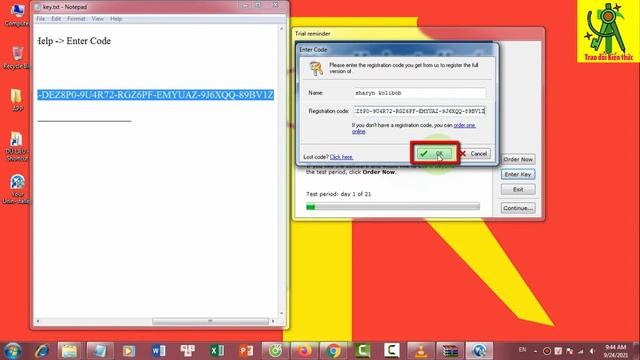Image resolution: width=640 pixels, height=360 pixels.
Task: Open Microsoft Excel from the taskbar
Action: pyautogui.click(x=217, y=351)
